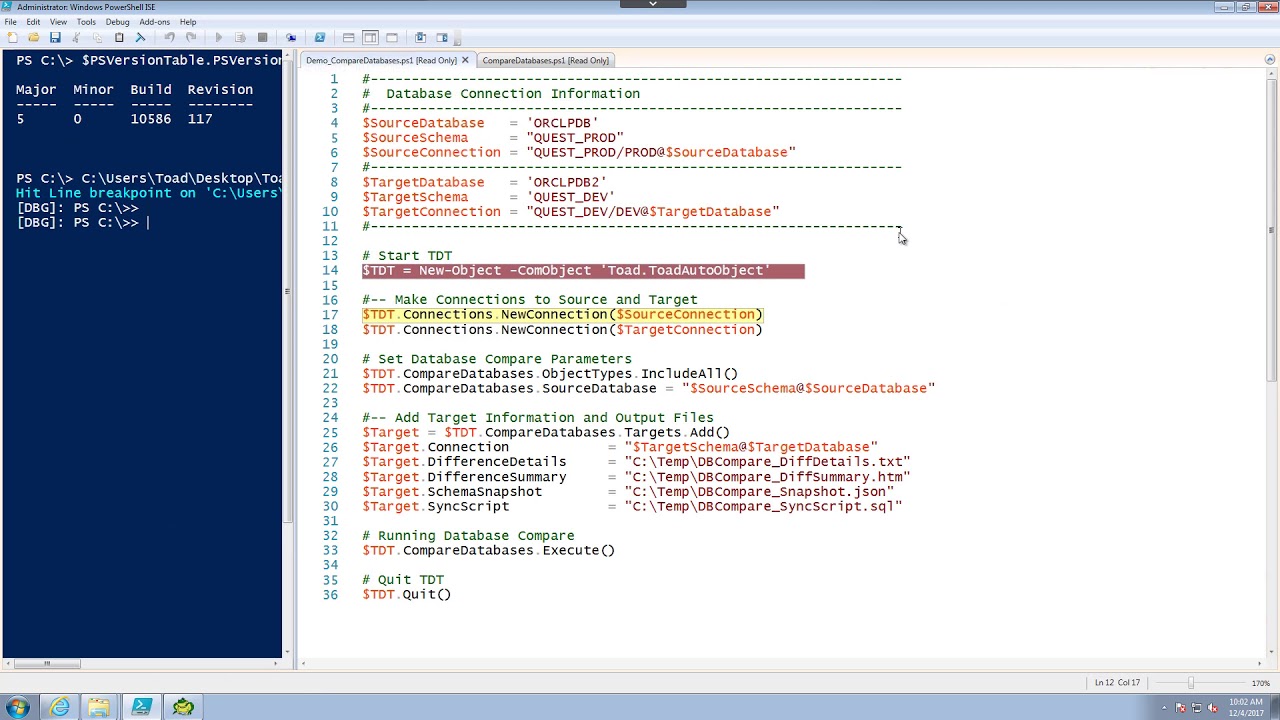Image resolution: width=1280 pixels, height=720 pixels.
Task: Cut selected text using the scissors icon
Action: (76, 38)
